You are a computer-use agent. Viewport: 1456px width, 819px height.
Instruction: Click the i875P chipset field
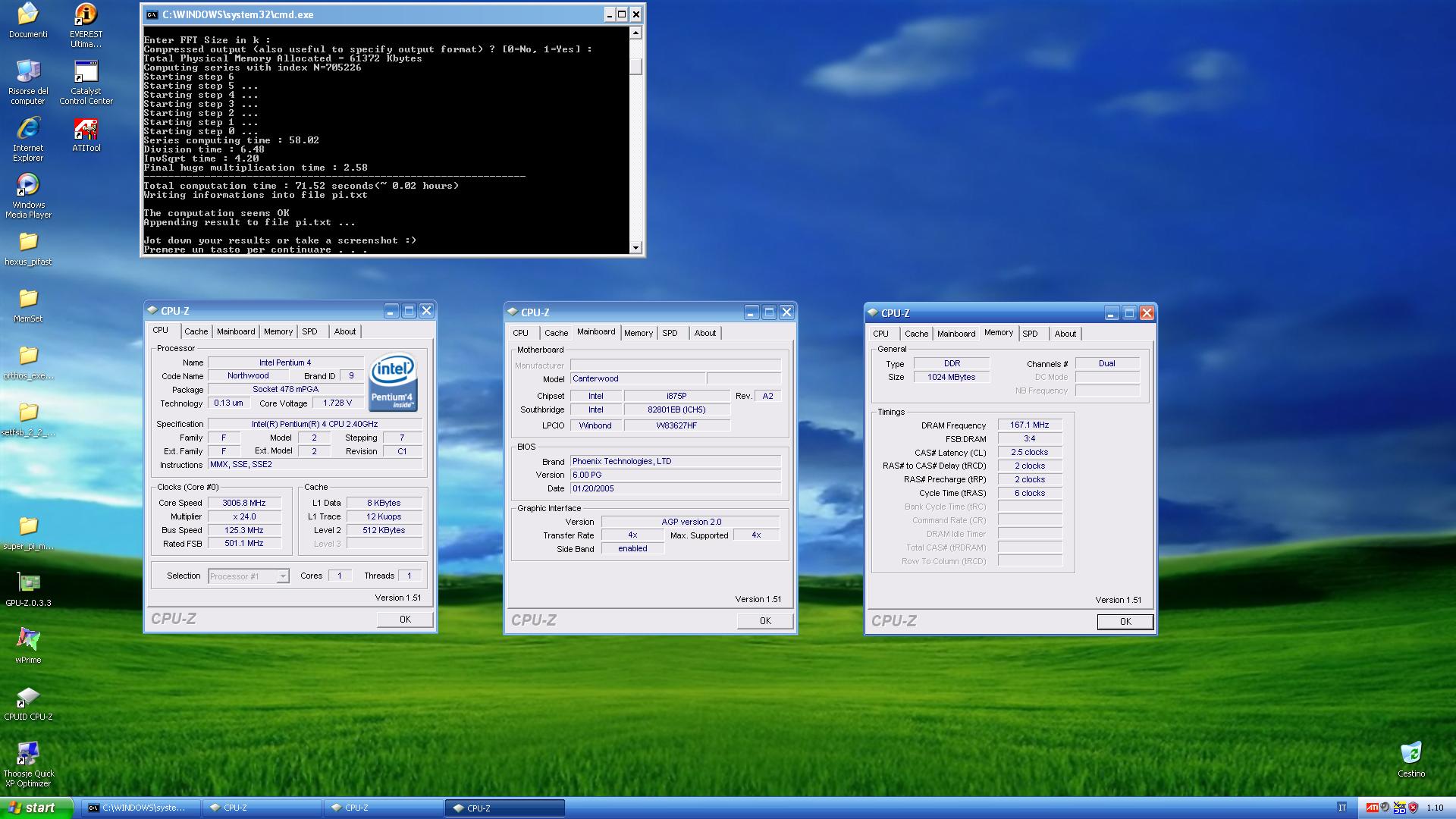click(x=676, y=396)
